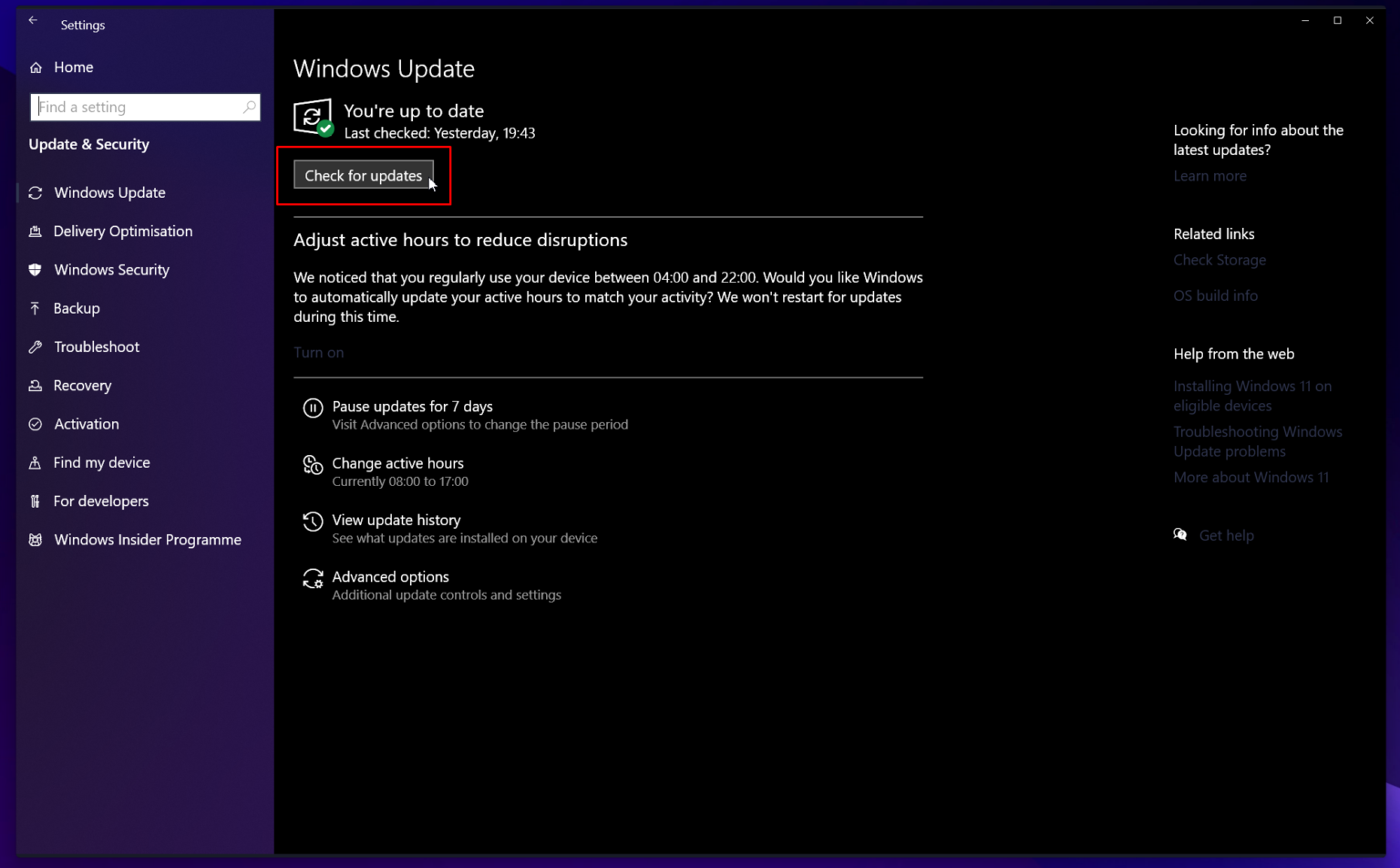Select the Activation sidebar entry
Screen dimensions: 1400x868
86,424
